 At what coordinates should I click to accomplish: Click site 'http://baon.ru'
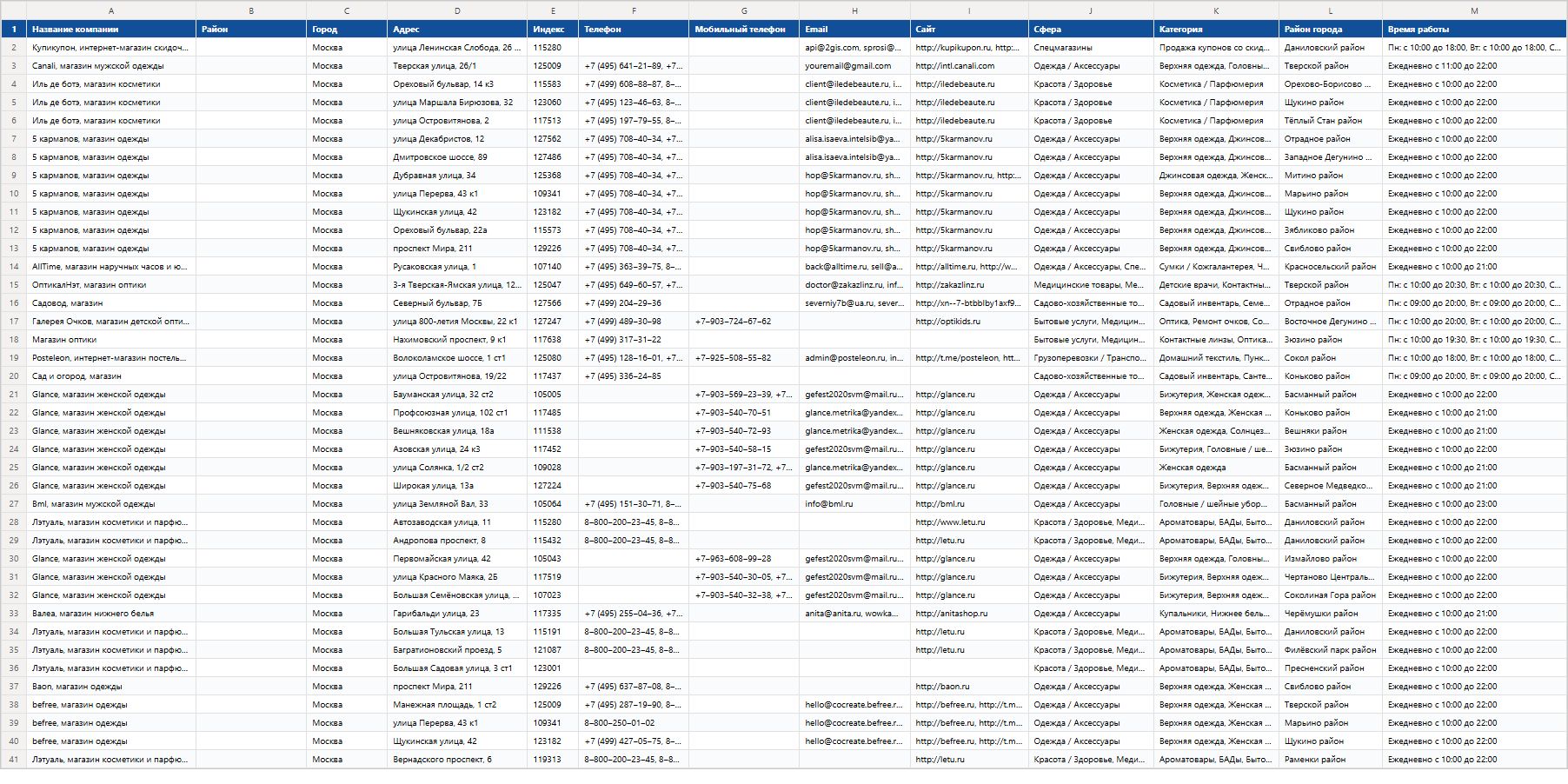(969, 687)
